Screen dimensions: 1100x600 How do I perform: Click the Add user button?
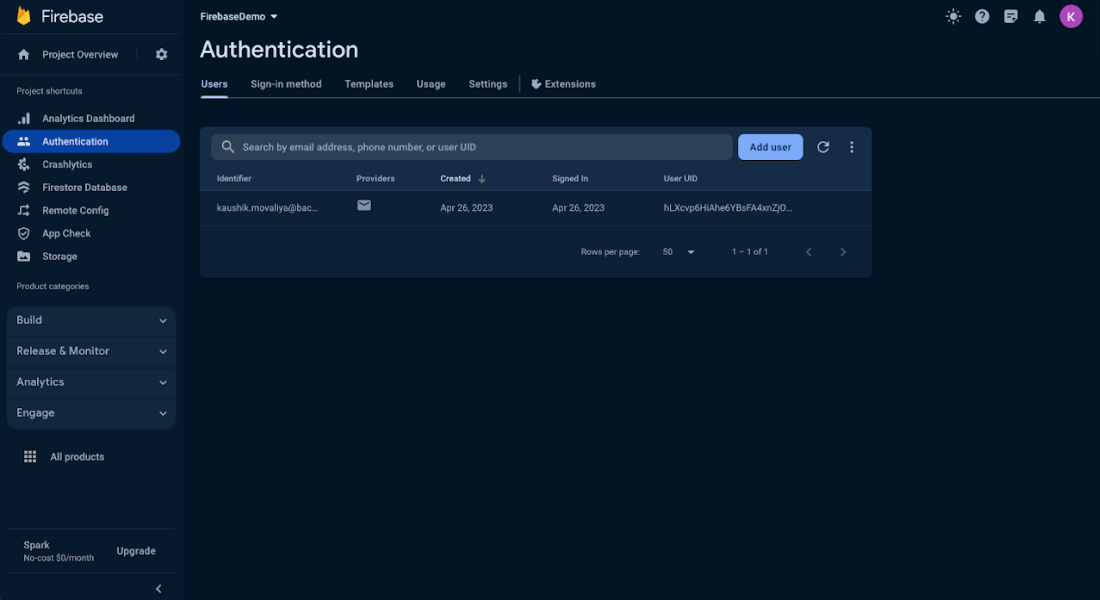pyautogui.click(x=770, y=147)
